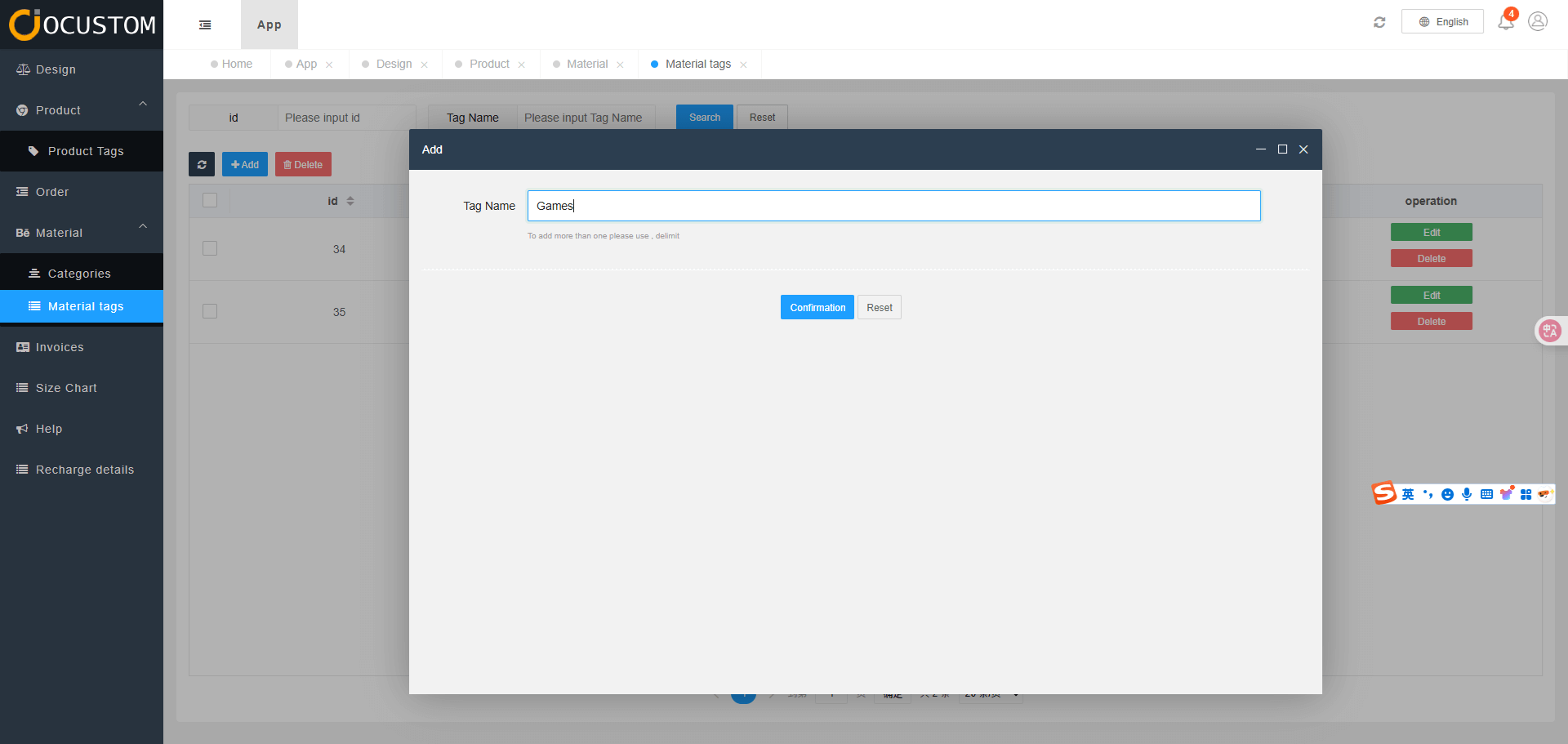
Task: Click the pink translate floating icon
Action: coord(1549,331)
